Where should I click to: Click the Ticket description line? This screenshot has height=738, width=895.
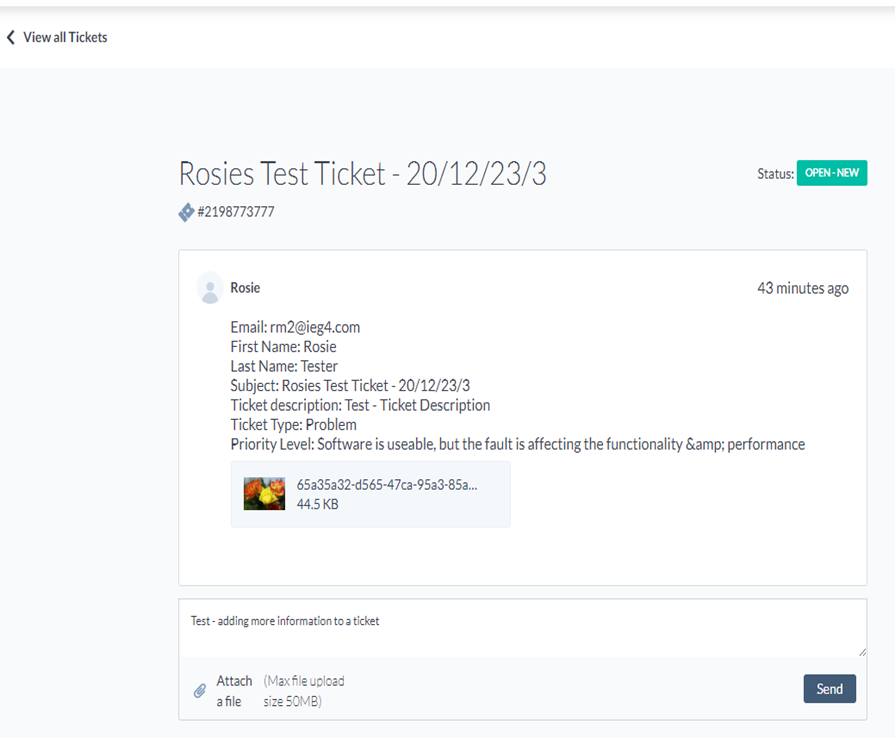tap(360, 405)
